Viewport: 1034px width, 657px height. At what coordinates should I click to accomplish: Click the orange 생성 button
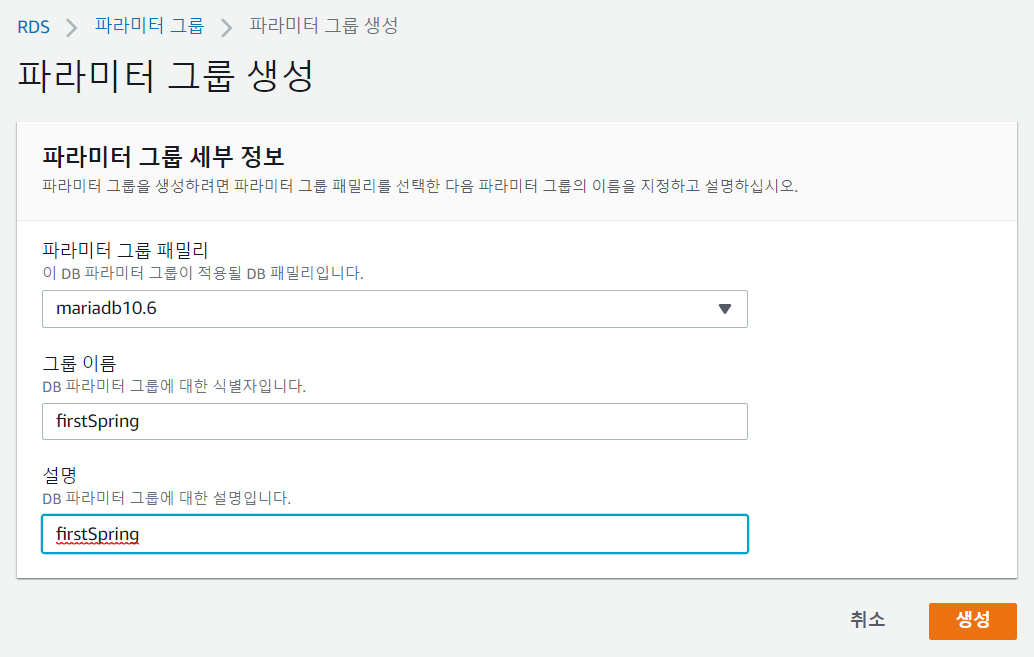tap(973, 621)
